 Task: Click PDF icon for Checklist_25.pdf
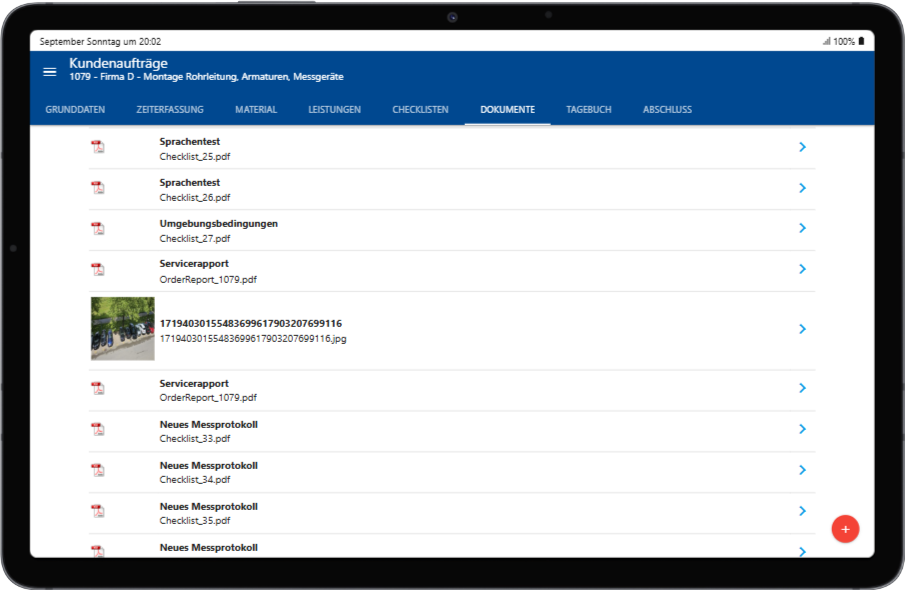point(98,147)
